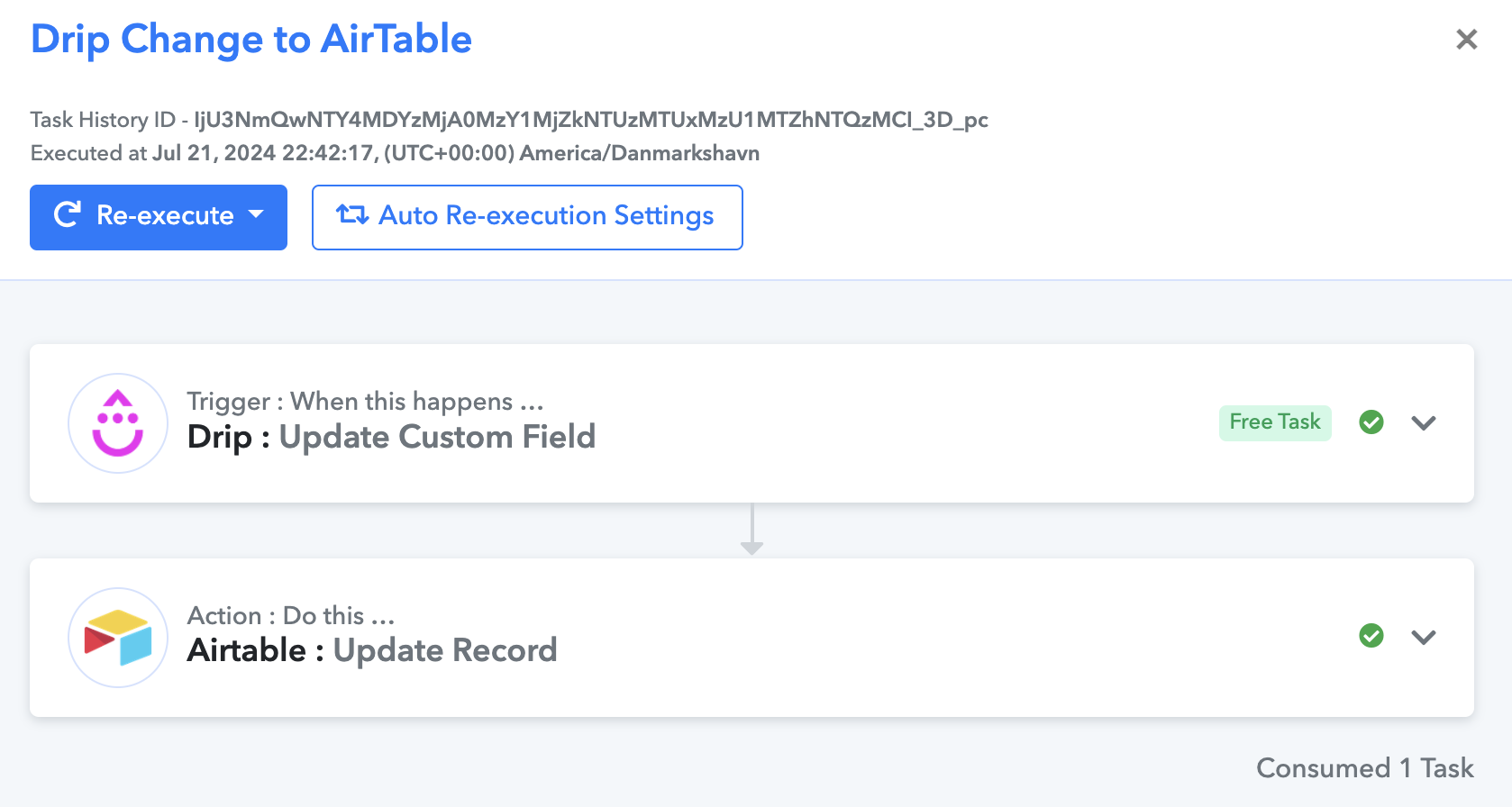The height and width of the screenshot is (807, 1512).
Task: Click green success checkmark on Airtable action
Action: (1371, 636)
